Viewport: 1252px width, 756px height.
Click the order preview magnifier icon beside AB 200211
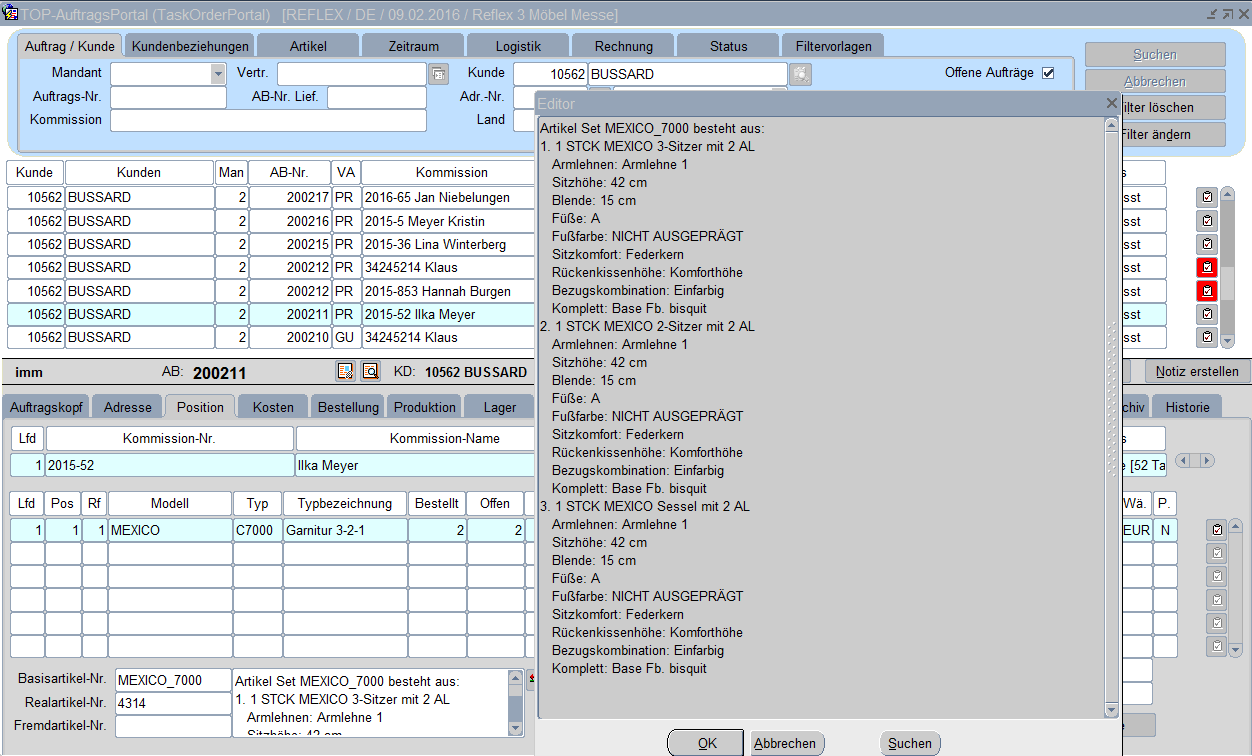pos(370,372)
